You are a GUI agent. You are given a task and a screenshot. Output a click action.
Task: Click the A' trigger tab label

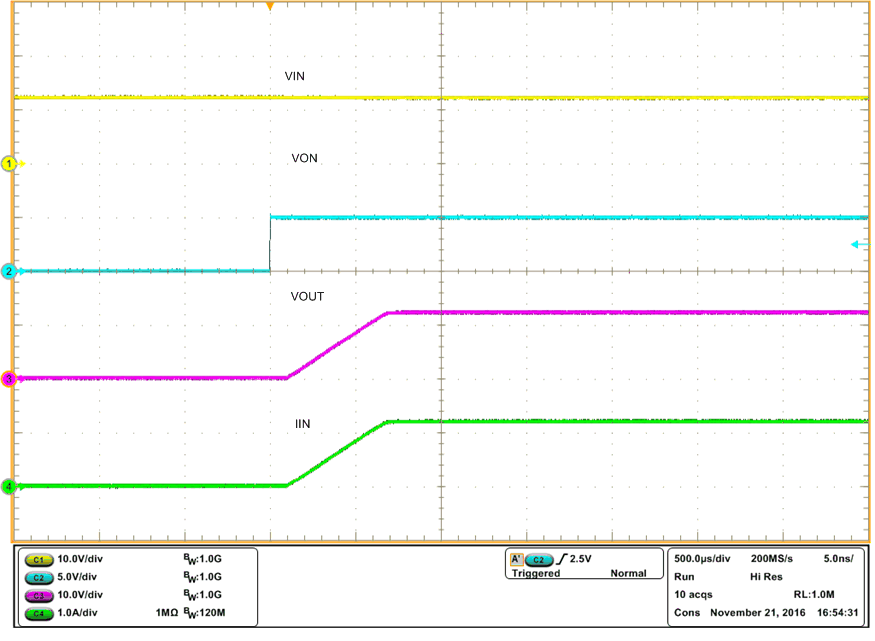[x=517, y=558]
